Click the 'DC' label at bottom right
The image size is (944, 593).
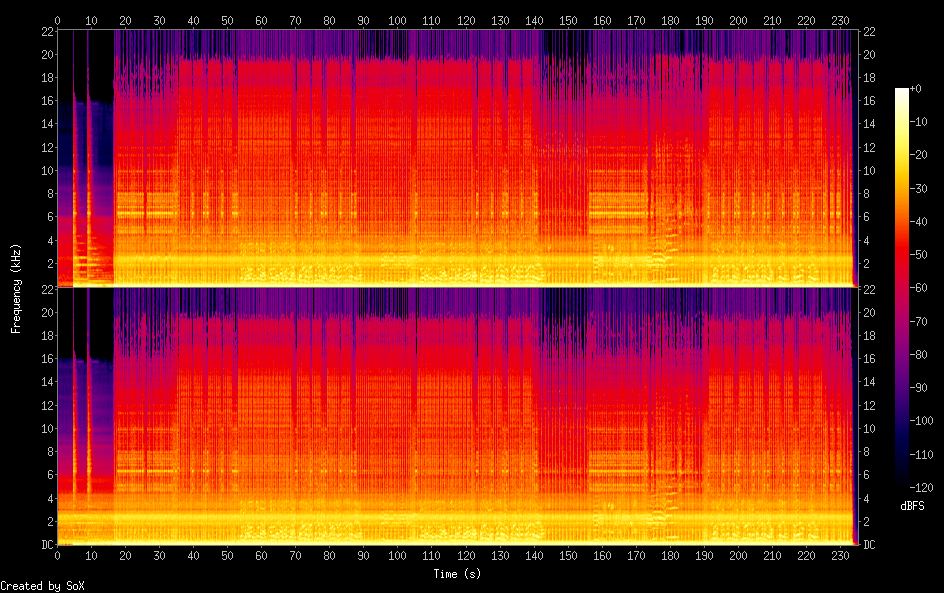point(869,544)
